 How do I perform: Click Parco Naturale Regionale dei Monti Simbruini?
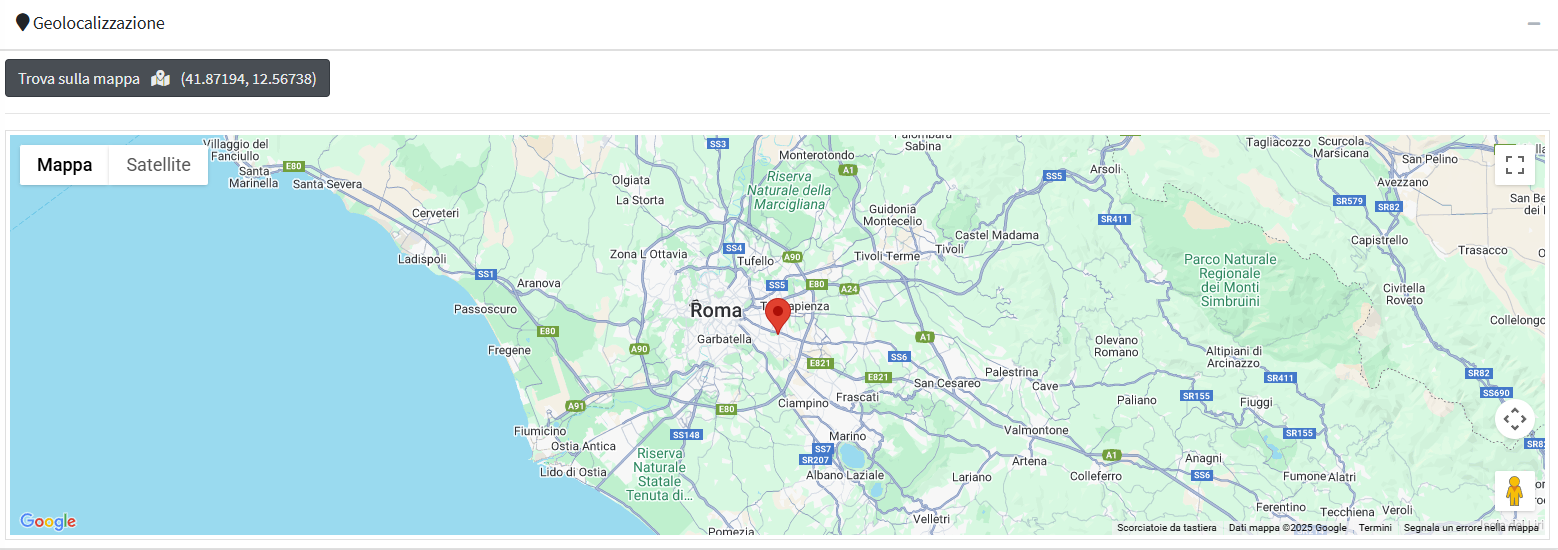pos(1230,280)
